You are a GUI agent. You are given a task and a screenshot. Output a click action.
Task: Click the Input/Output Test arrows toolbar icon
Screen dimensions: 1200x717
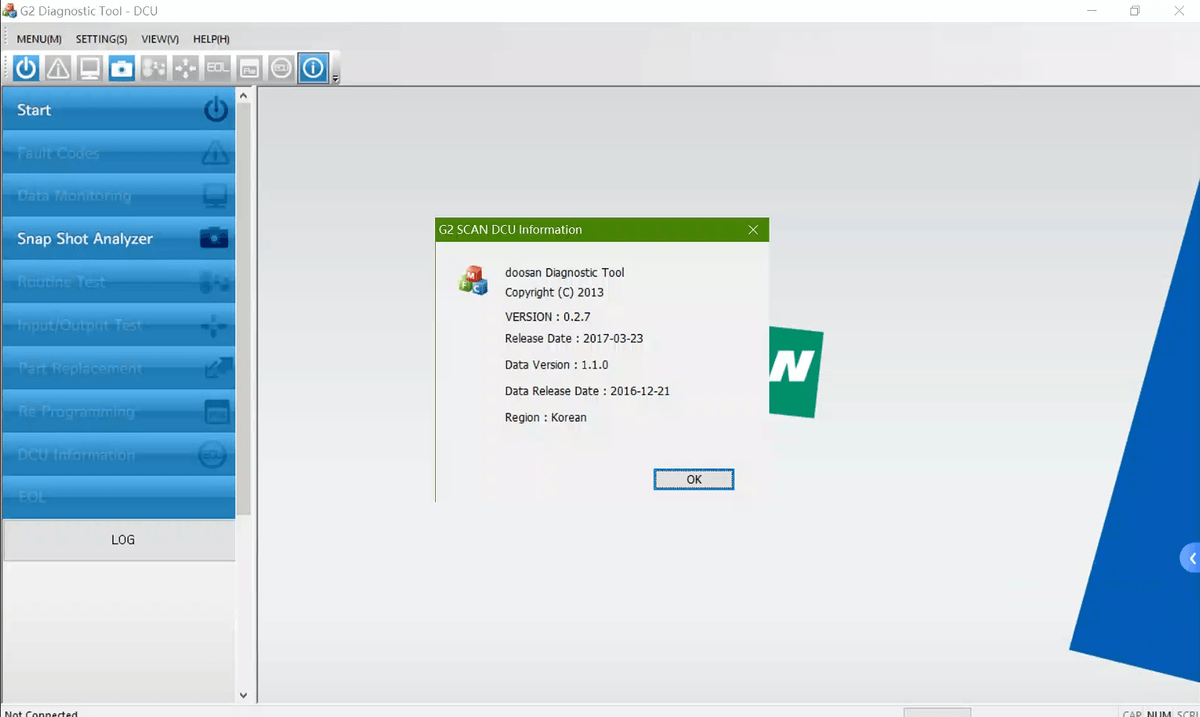(x=186, y=68)
